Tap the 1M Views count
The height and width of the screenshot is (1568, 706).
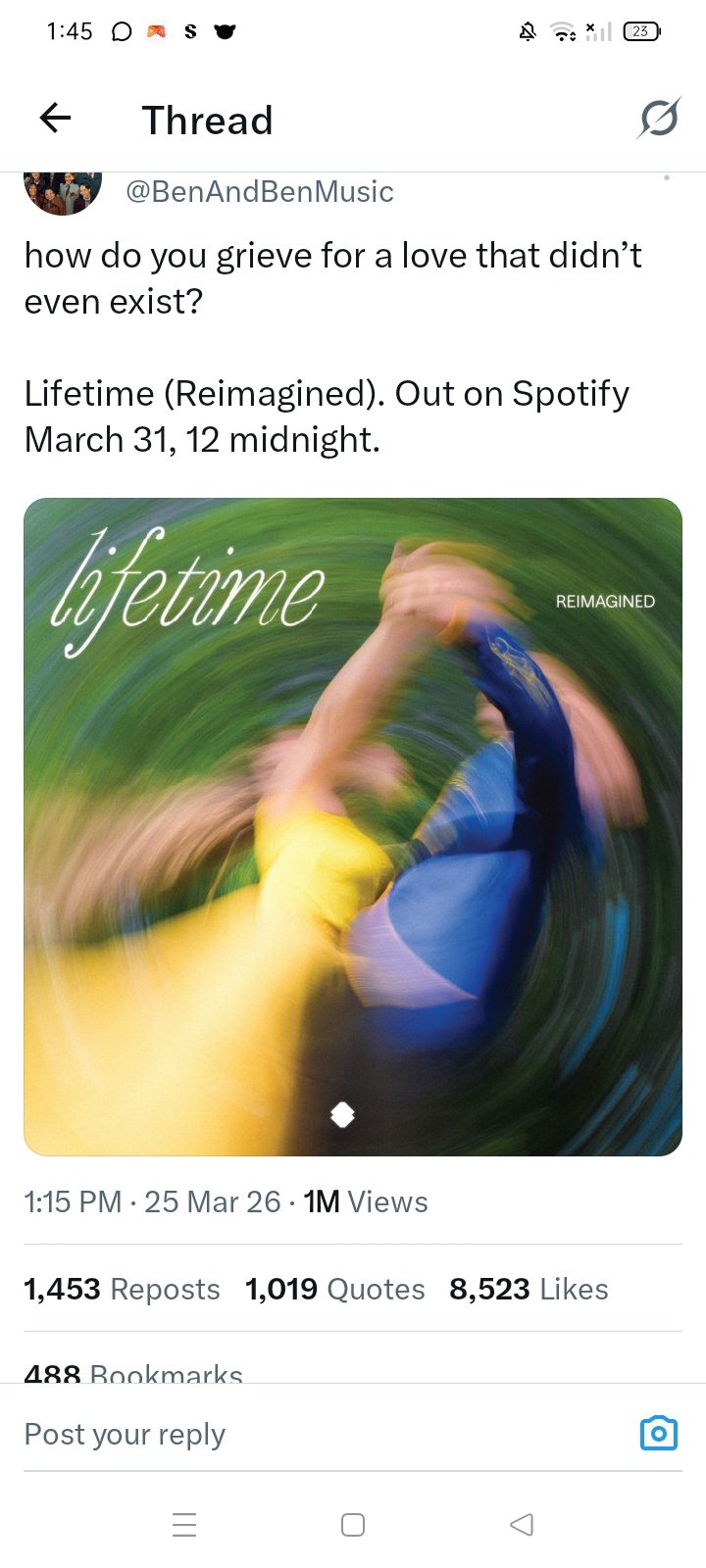(x=366, y=1201)
